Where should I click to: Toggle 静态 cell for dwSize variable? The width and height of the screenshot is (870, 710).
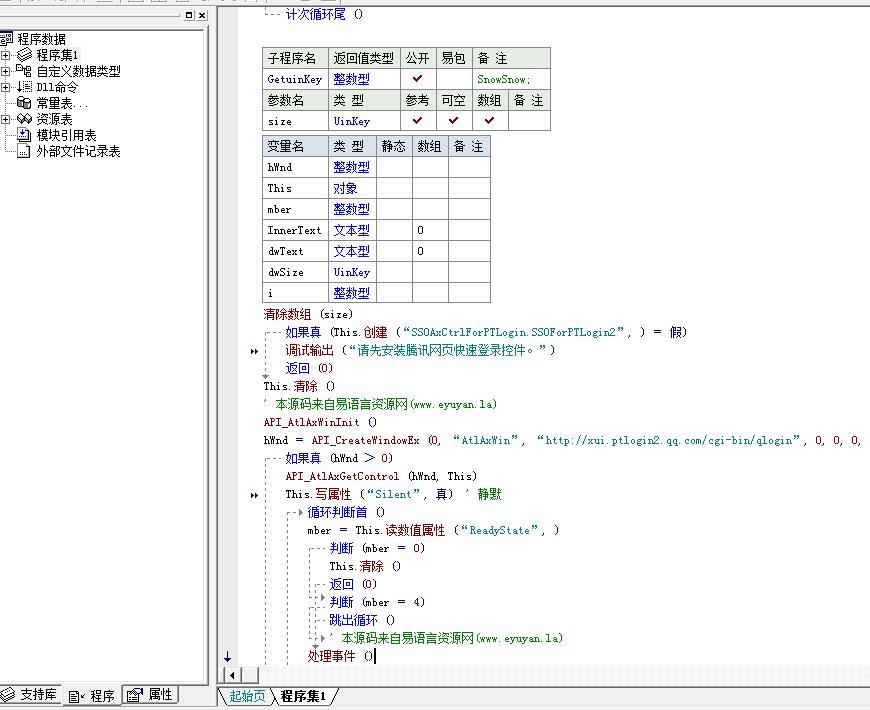pos(394,272)
